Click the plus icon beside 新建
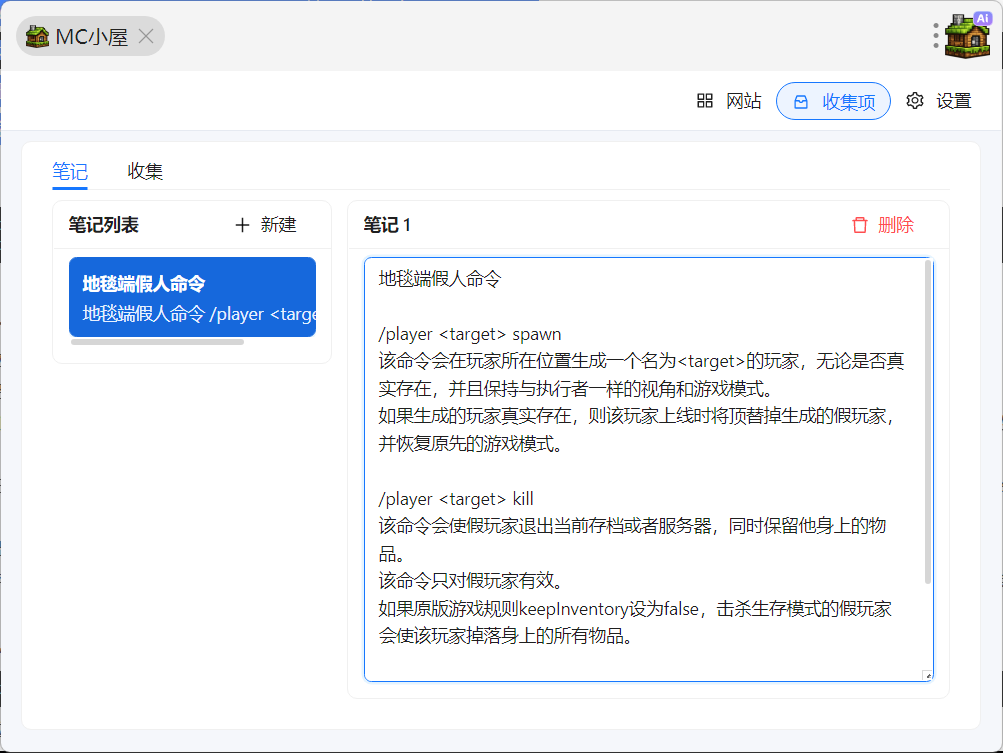This screenshot has height=753, width=1003. [x=242, y=225]
